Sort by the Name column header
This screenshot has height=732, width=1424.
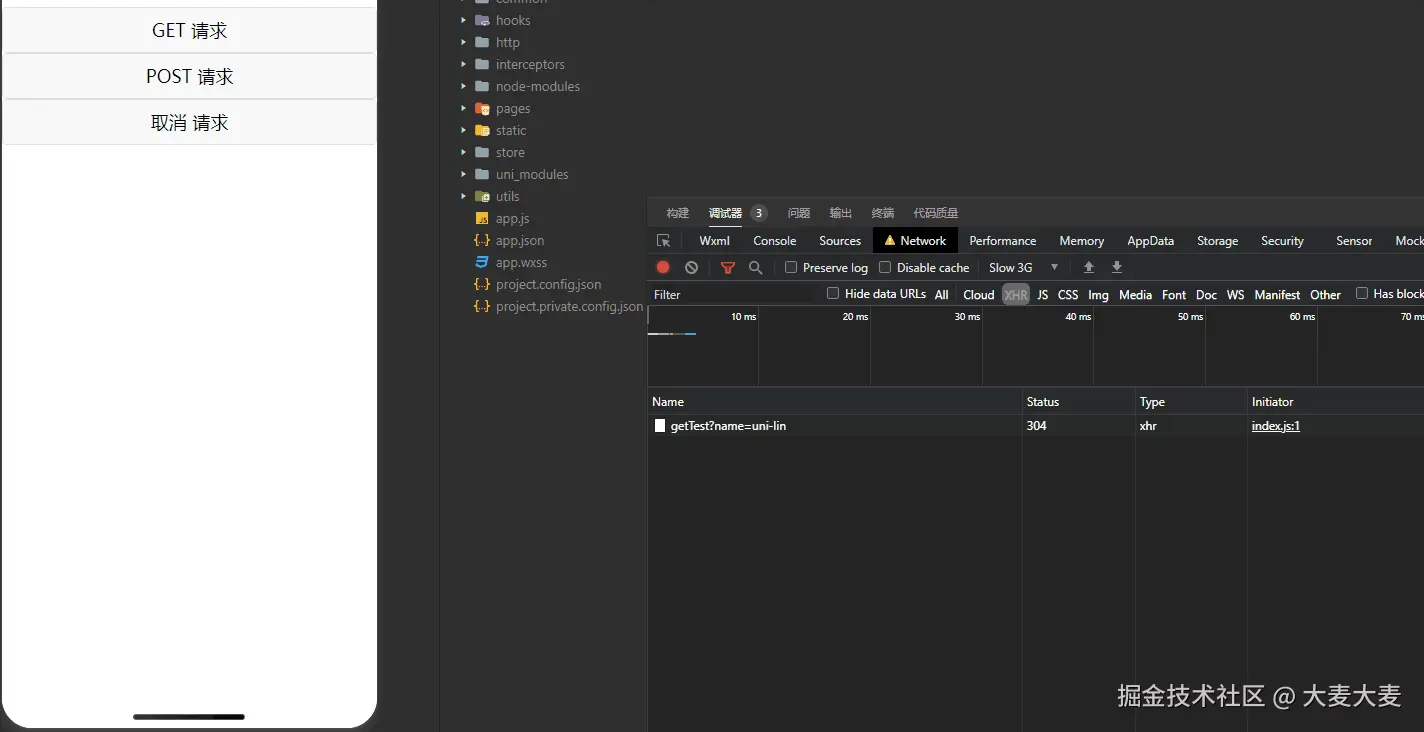pos(834,402)
